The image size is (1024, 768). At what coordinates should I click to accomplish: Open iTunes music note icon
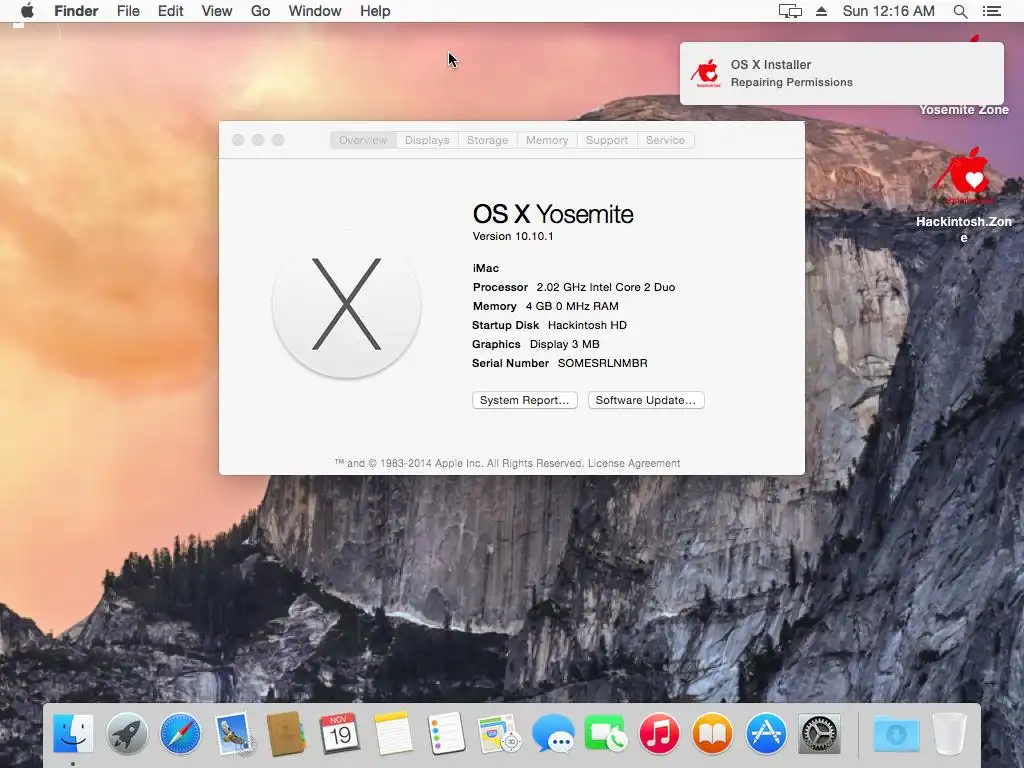(x=659, y=733)
